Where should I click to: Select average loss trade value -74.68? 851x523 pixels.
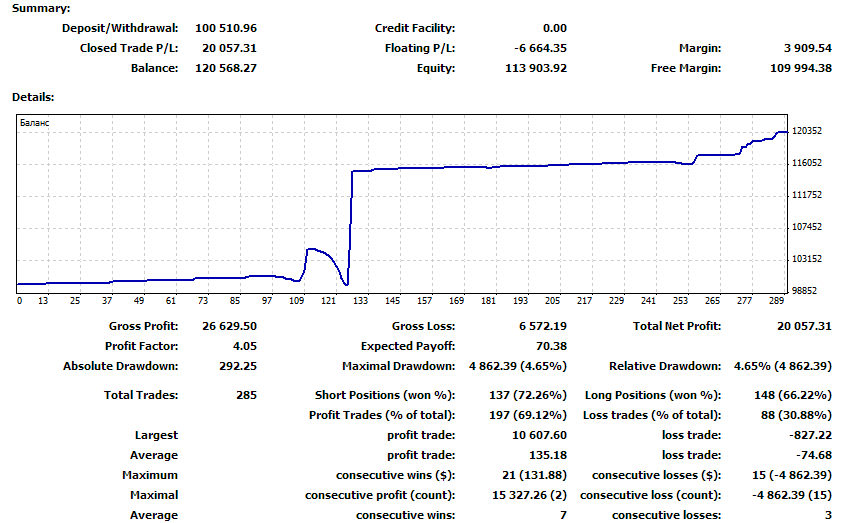click(x=814, y=455)
